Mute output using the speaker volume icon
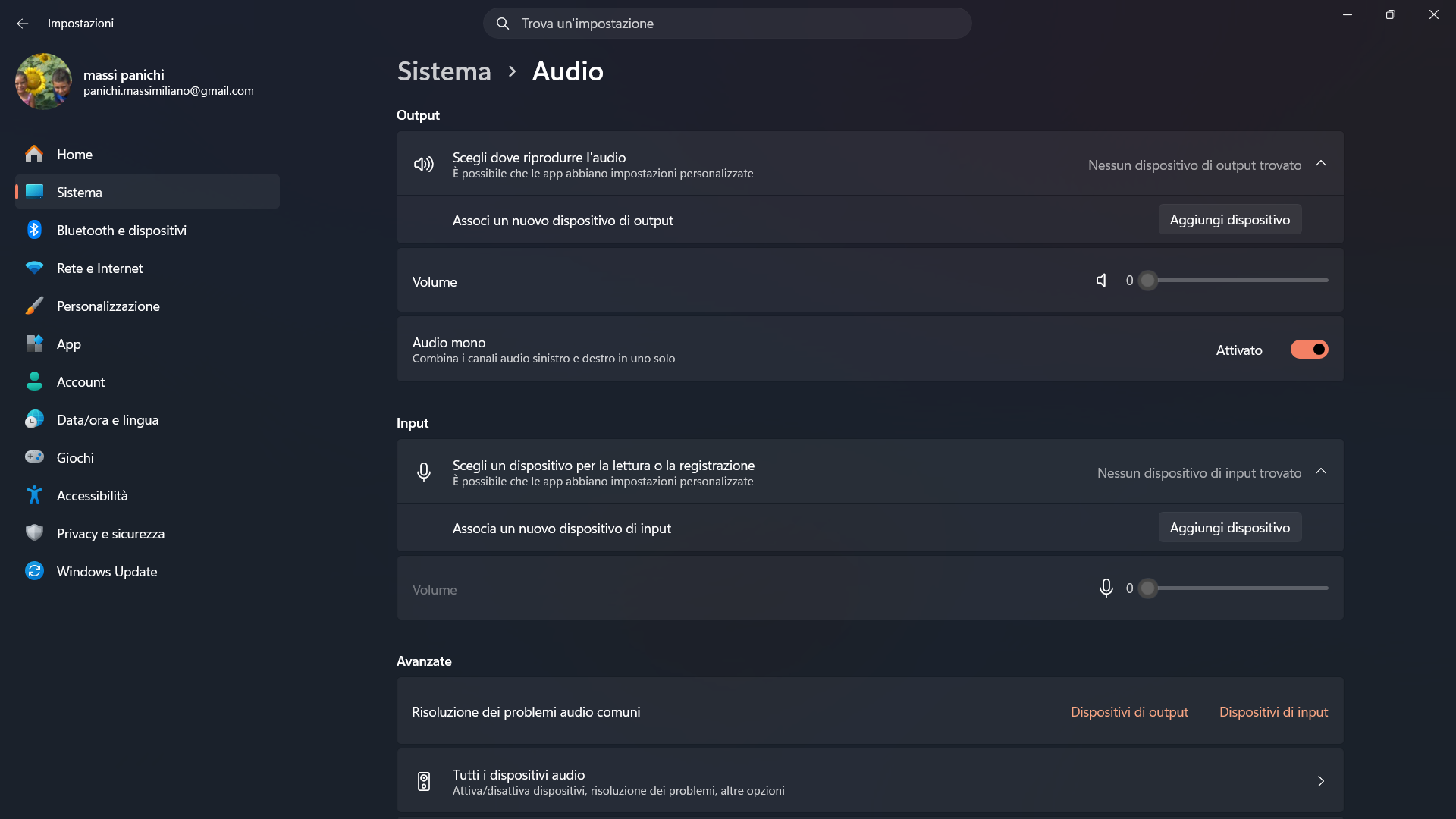This screenshot has height=819, width=1456. click(1102, 281)
